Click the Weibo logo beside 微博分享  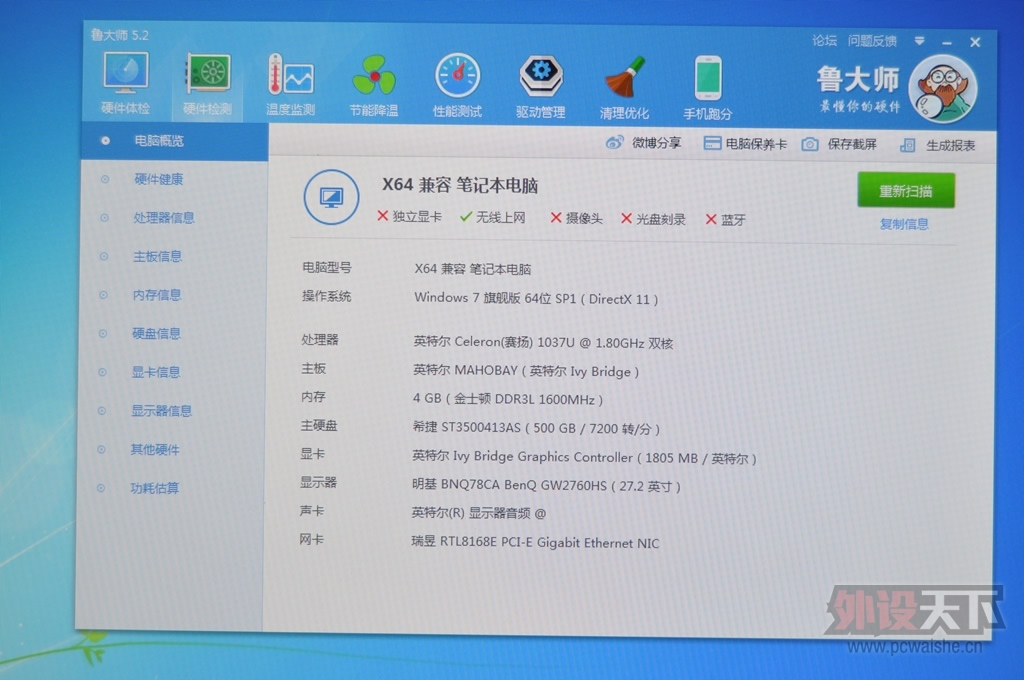click(614, 142)
